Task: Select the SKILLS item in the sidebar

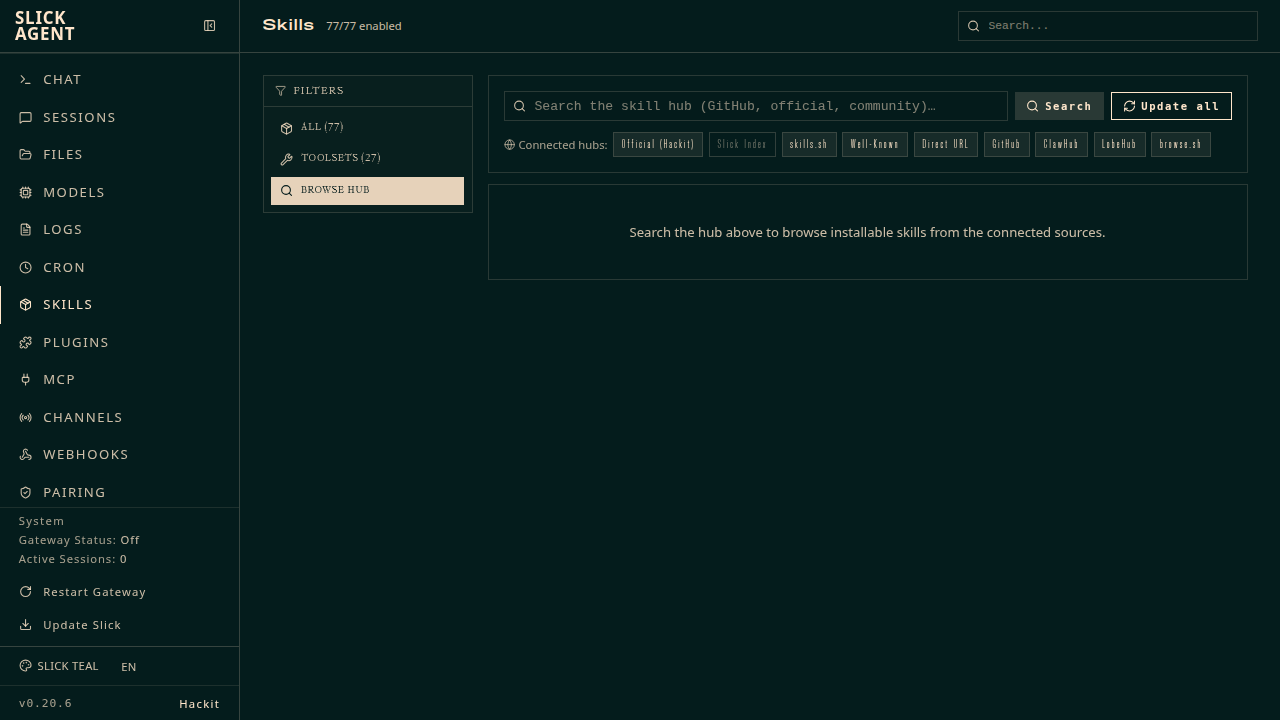Action: [120, 305]
